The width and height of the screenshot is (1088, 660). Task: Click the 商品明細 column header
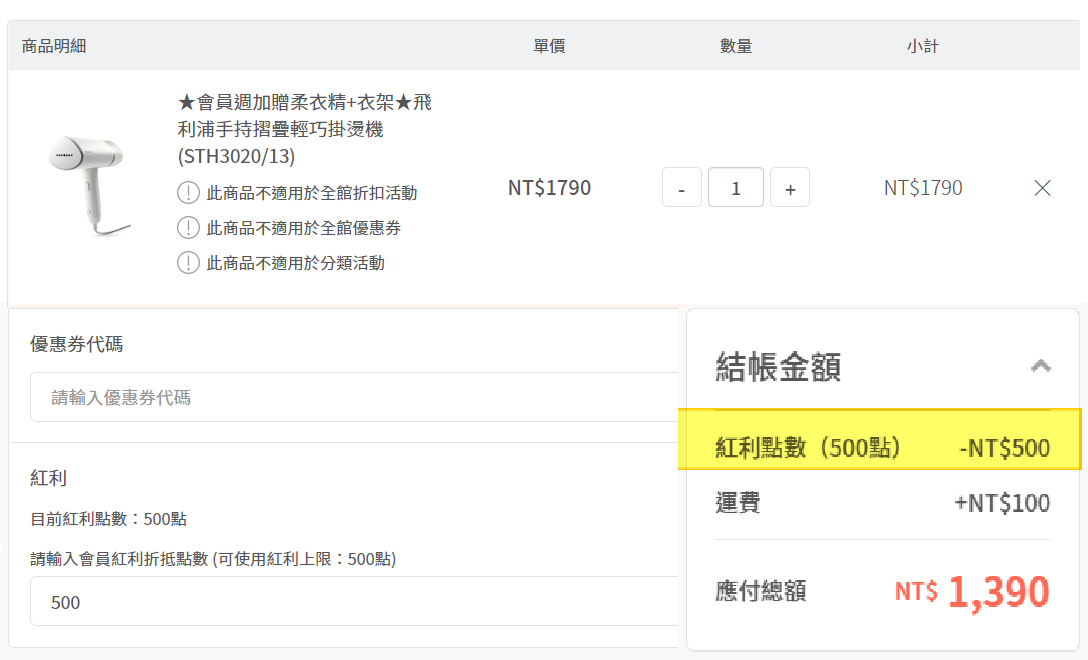tap(54, 46)
